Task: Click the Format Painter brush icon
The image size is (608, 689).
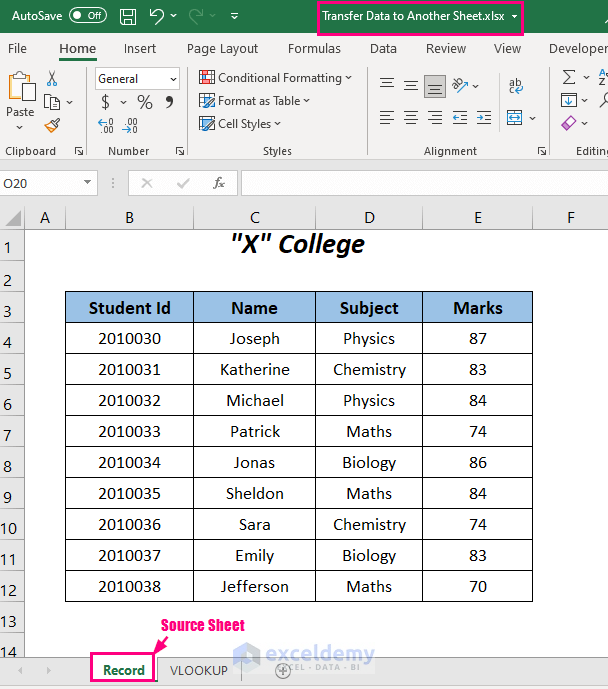Action: pos(52,125)
